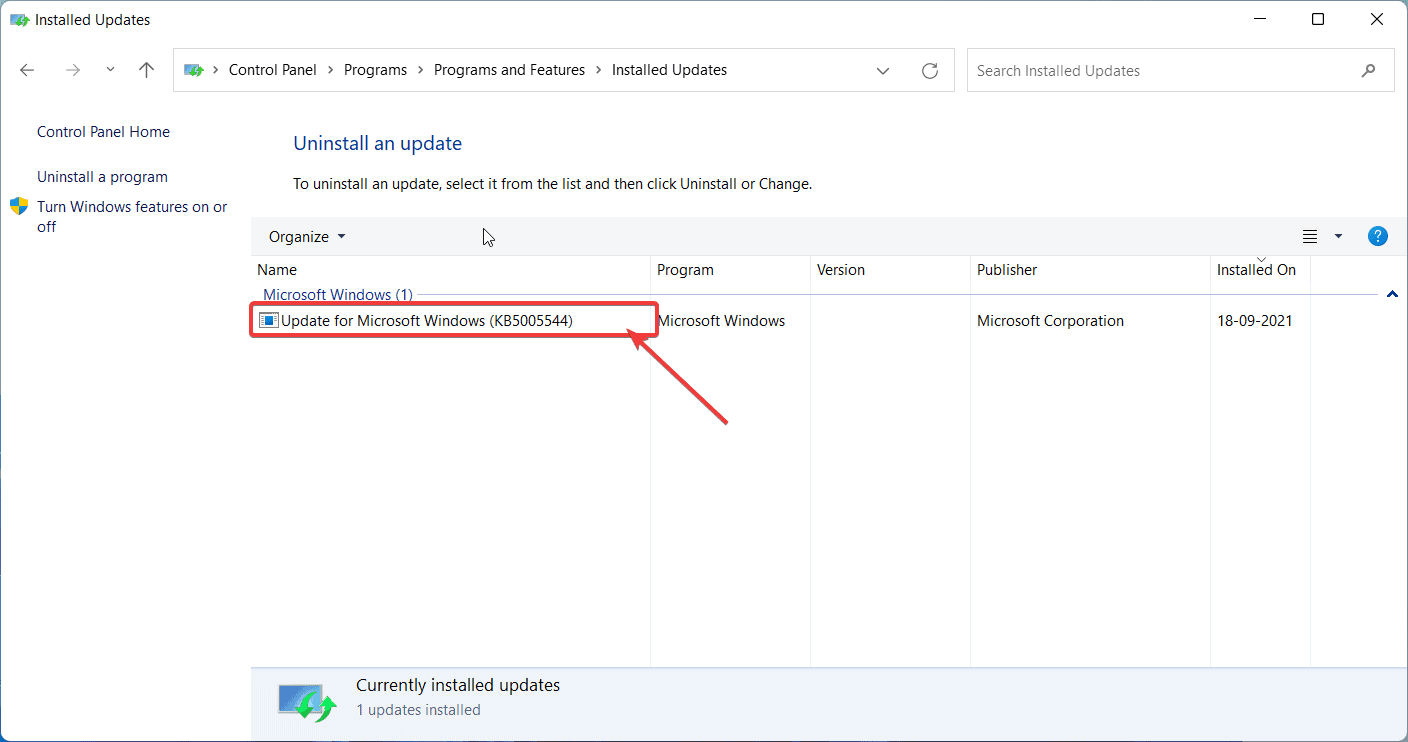The width and height of the screenshot is (1408, 742).
Task: Sort by the Name column header
Action: [451, 270]
